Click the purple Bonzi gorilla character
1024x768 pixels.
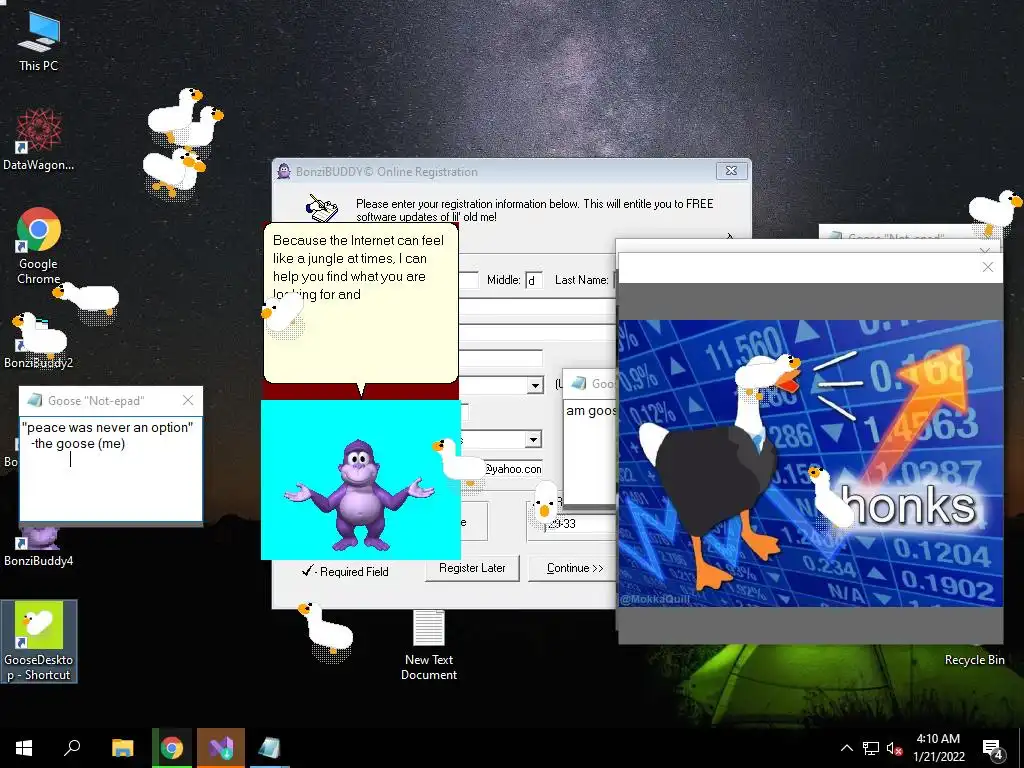point(359,494)
